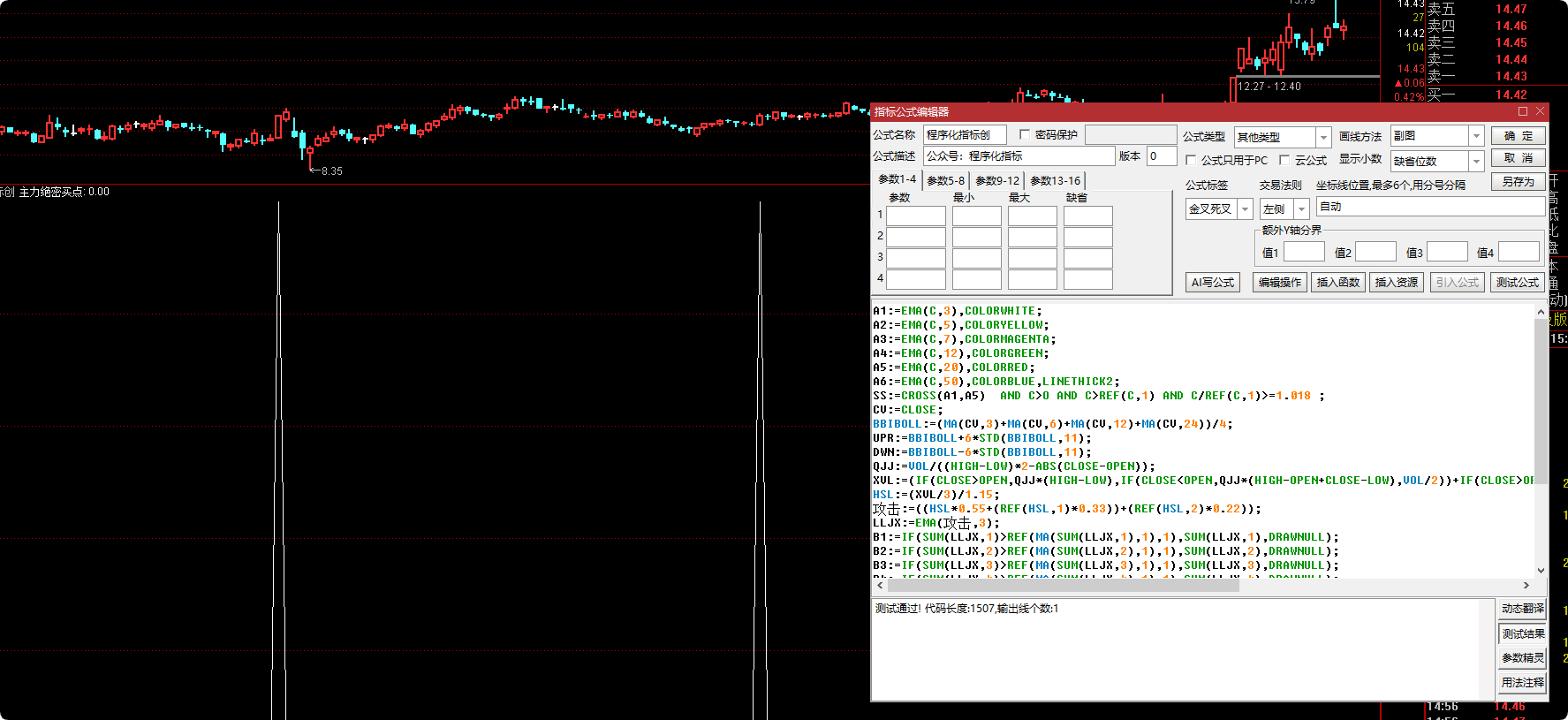
Task: Expand the 画线方法 dropdown
Action: click(x=1475, y=136)
